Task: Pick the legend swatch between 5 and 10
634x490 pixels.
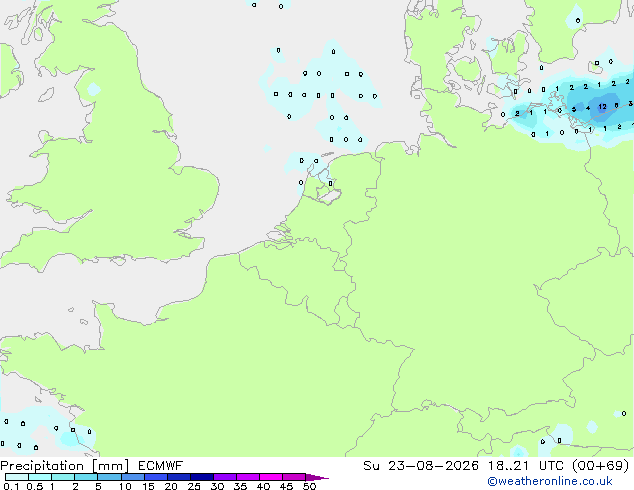Action: [x=109, y=477]
